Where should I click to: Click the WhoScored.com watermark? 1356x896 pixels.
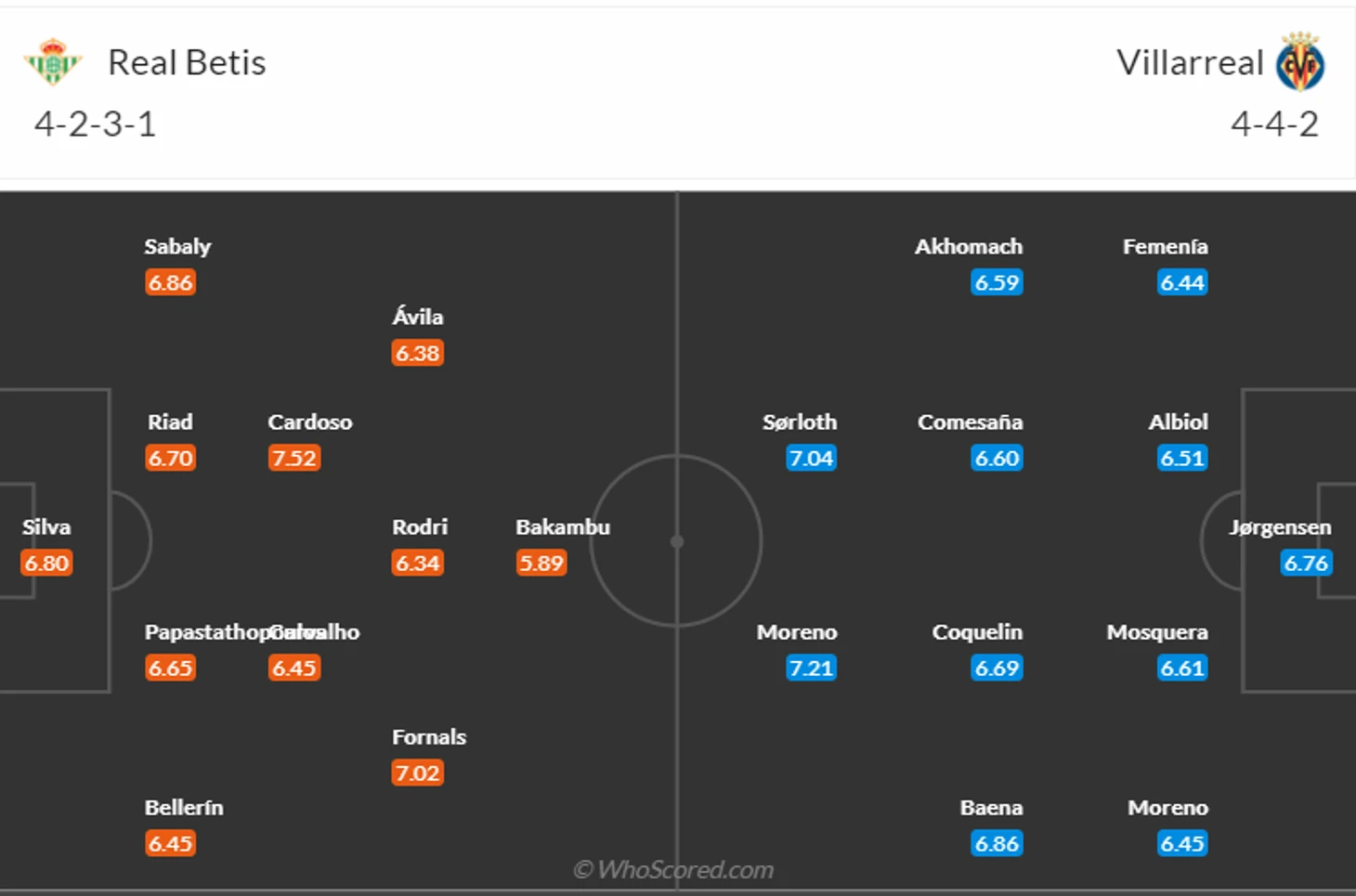tap(673, 870)
